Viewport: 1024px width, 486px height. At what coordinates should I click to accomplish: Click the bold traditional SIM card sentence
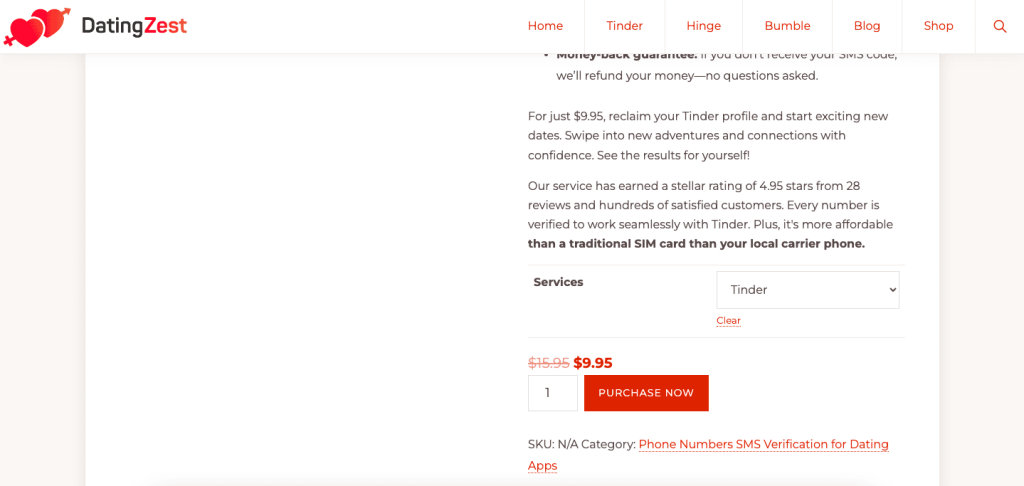tap(696, 244)
